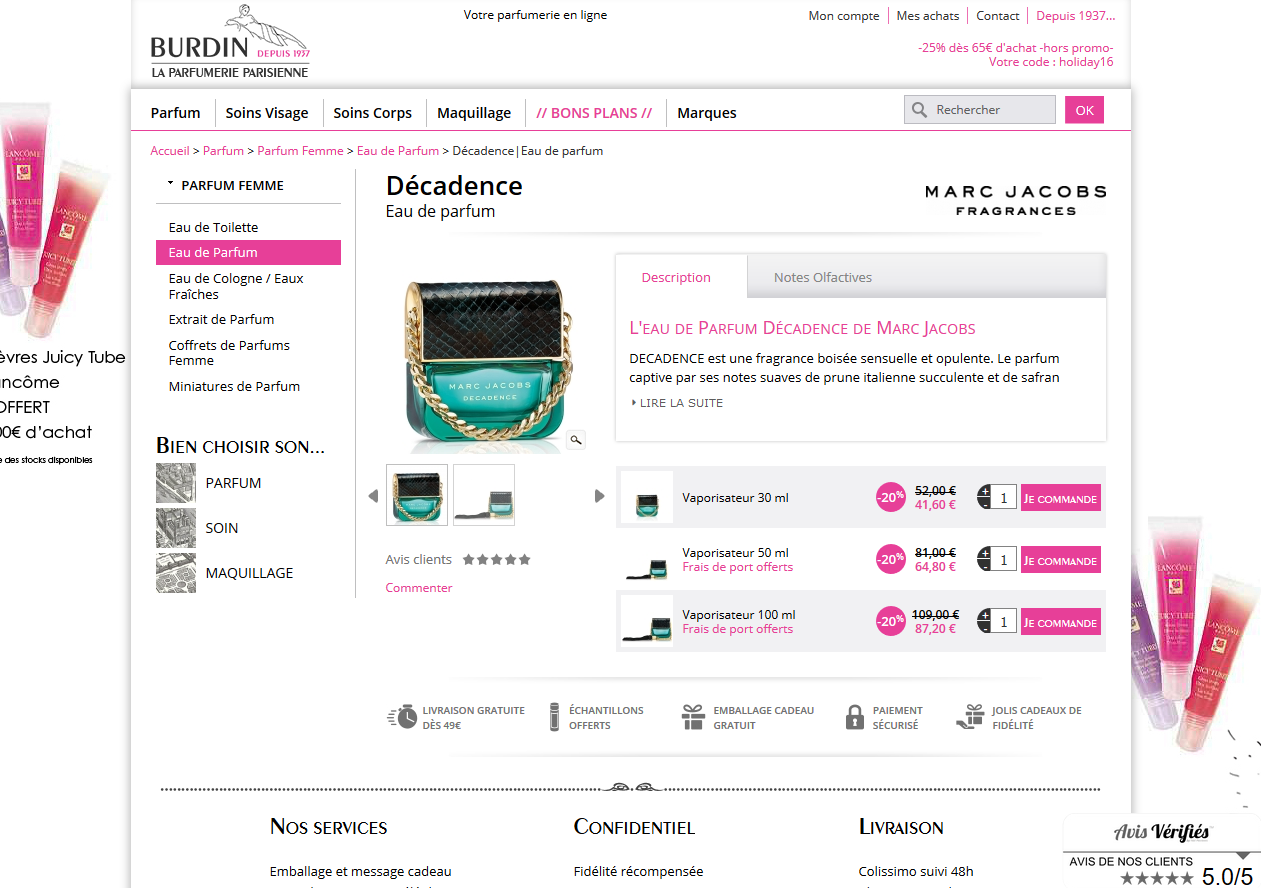Adjust quantity stepper for 100 ml
The height and width of the screenshot is (888, 1261).
984,621
